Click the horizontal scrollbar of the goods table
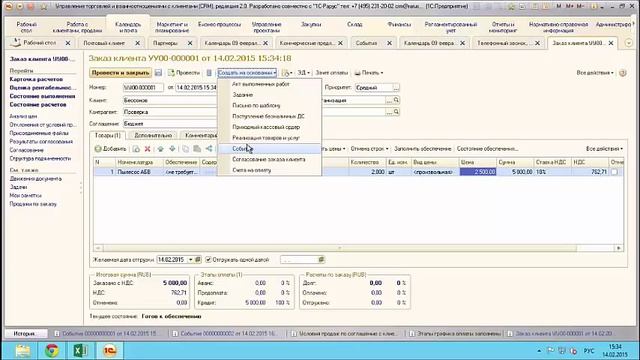The height and width of the screenshot is (360, 640). point(340,248)
